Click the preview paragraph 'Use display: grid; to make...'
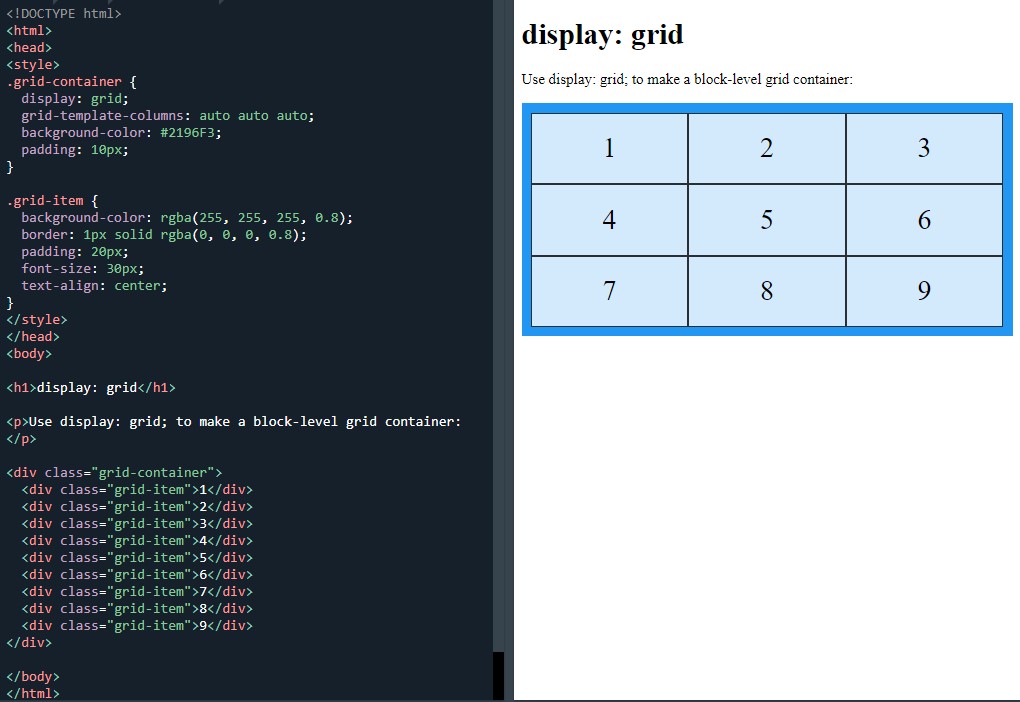This screenshot has height=702, width=1020. pyautogui.click(x=687, y=79)
